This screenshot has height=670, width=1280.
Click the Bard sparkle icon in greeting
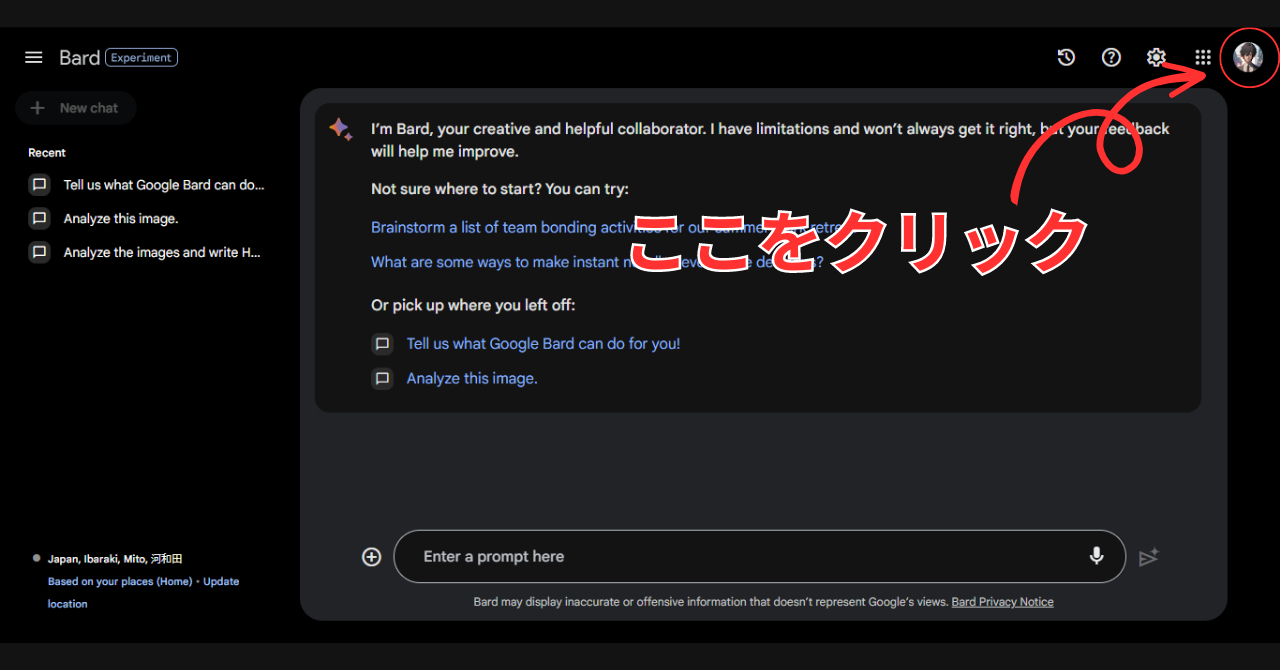pyautogui.click(x=340, y=129)
